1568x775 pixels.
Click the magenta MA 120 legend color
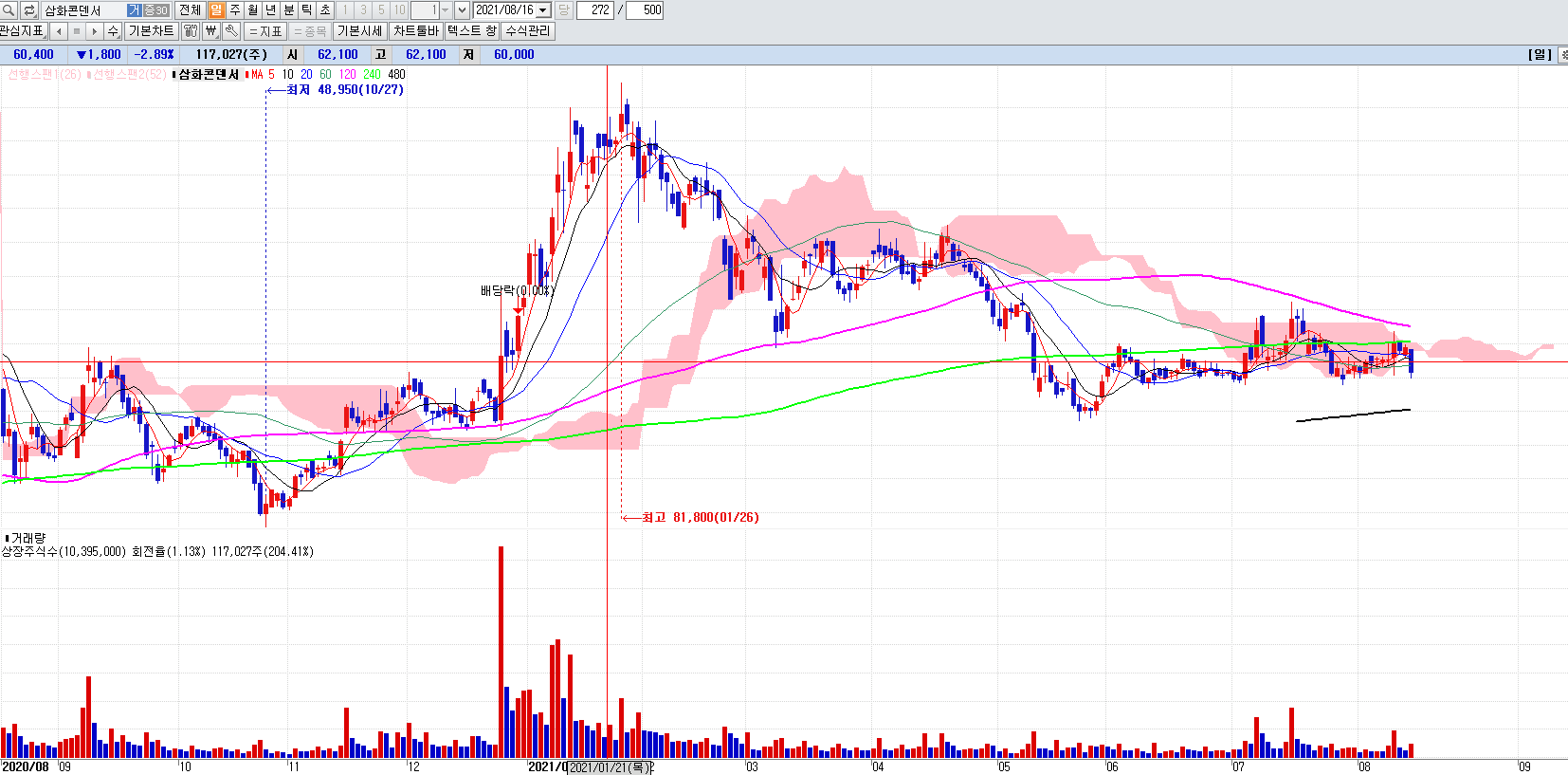347,74
